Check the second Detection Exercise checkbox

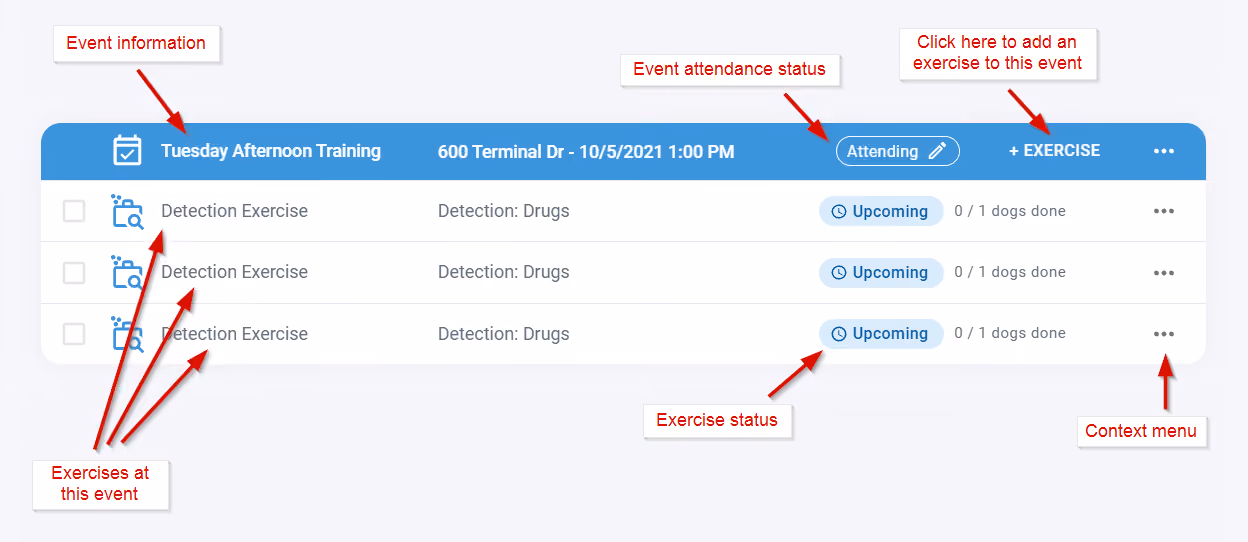74,272
